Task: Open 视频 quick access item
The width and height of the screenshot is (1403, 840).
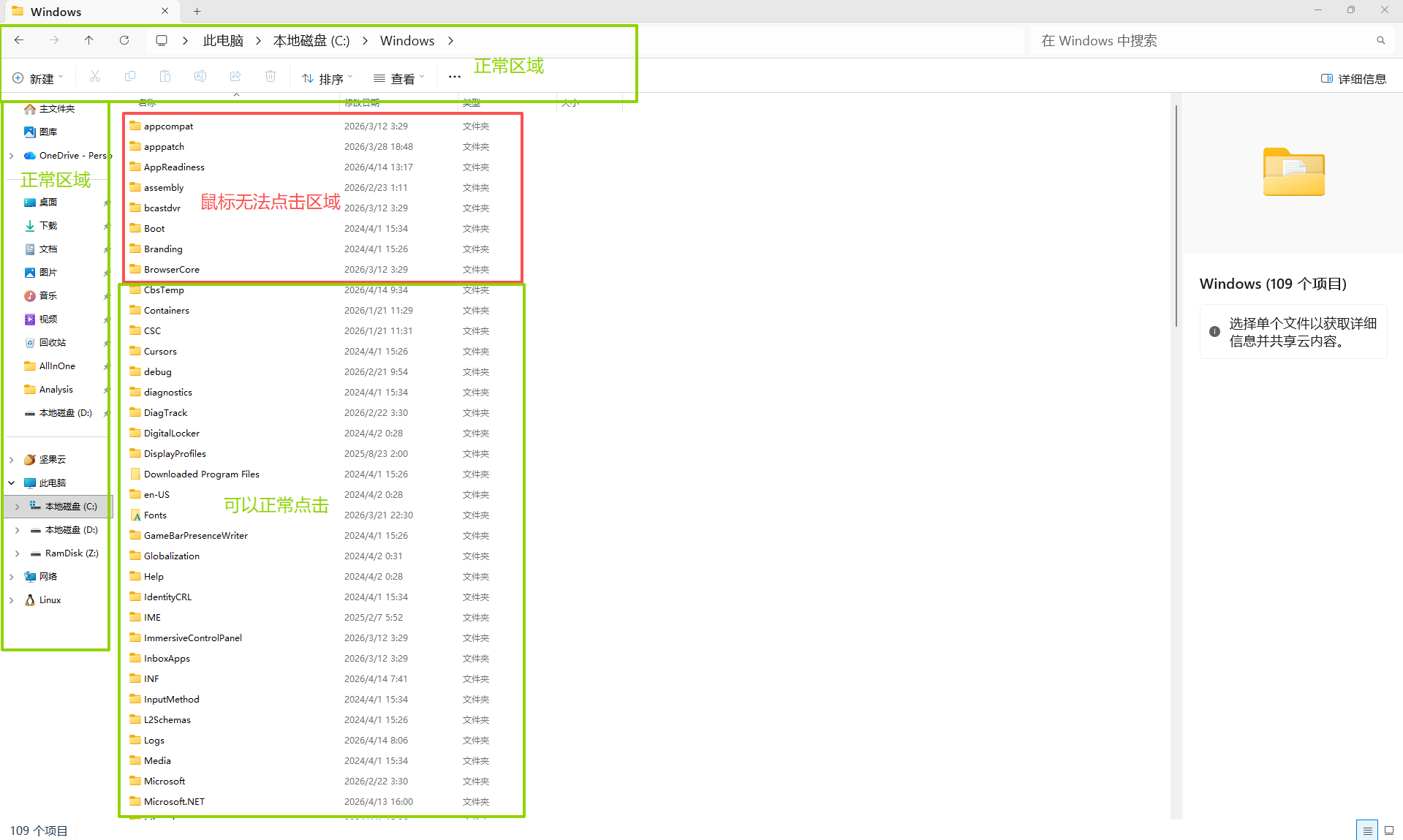Action: click(48, 319)
